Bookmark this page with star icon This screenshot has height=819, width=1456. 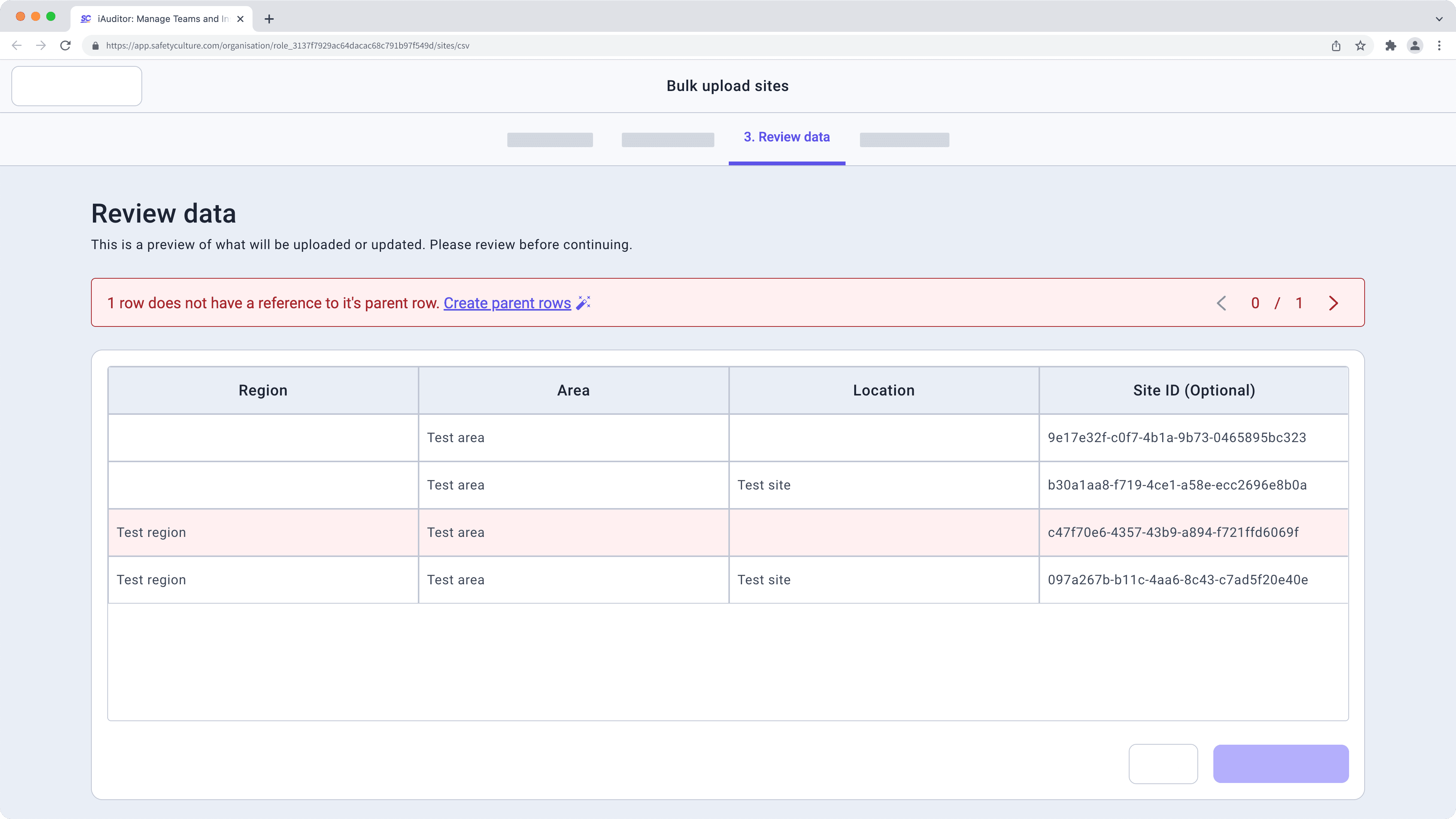click(x=1360, y=46)
